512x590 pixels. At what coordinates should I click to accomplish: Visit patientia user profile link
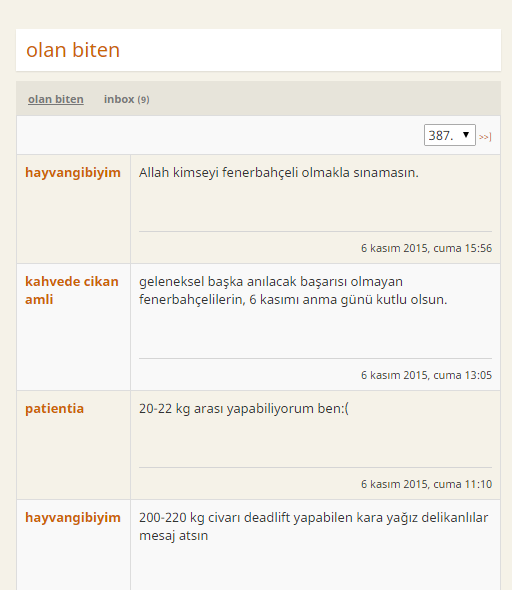coord(55,409)
